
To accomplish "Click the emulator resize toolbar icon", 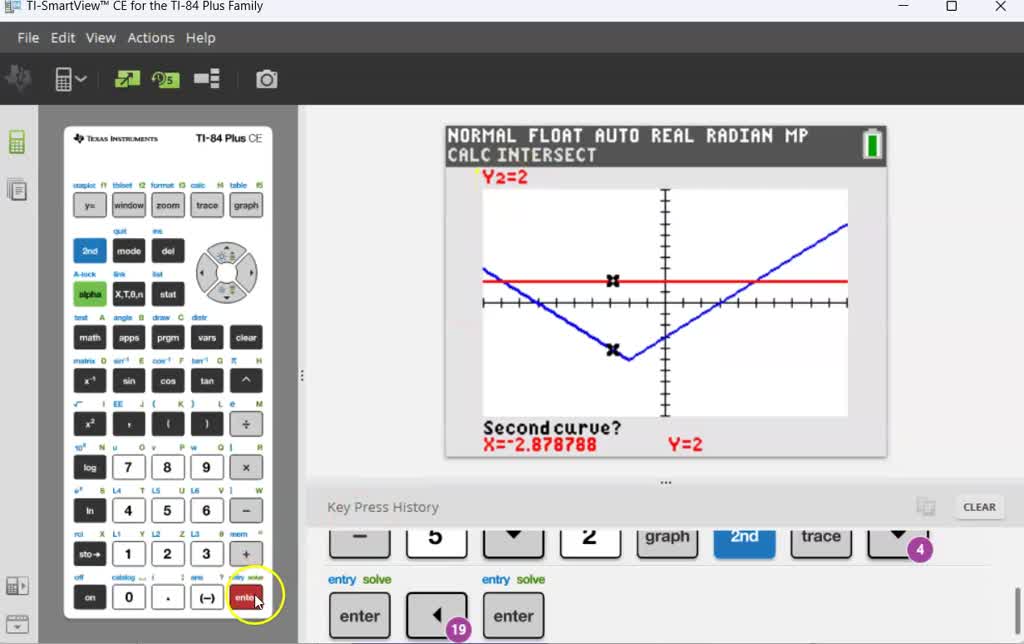I will 126,78.
